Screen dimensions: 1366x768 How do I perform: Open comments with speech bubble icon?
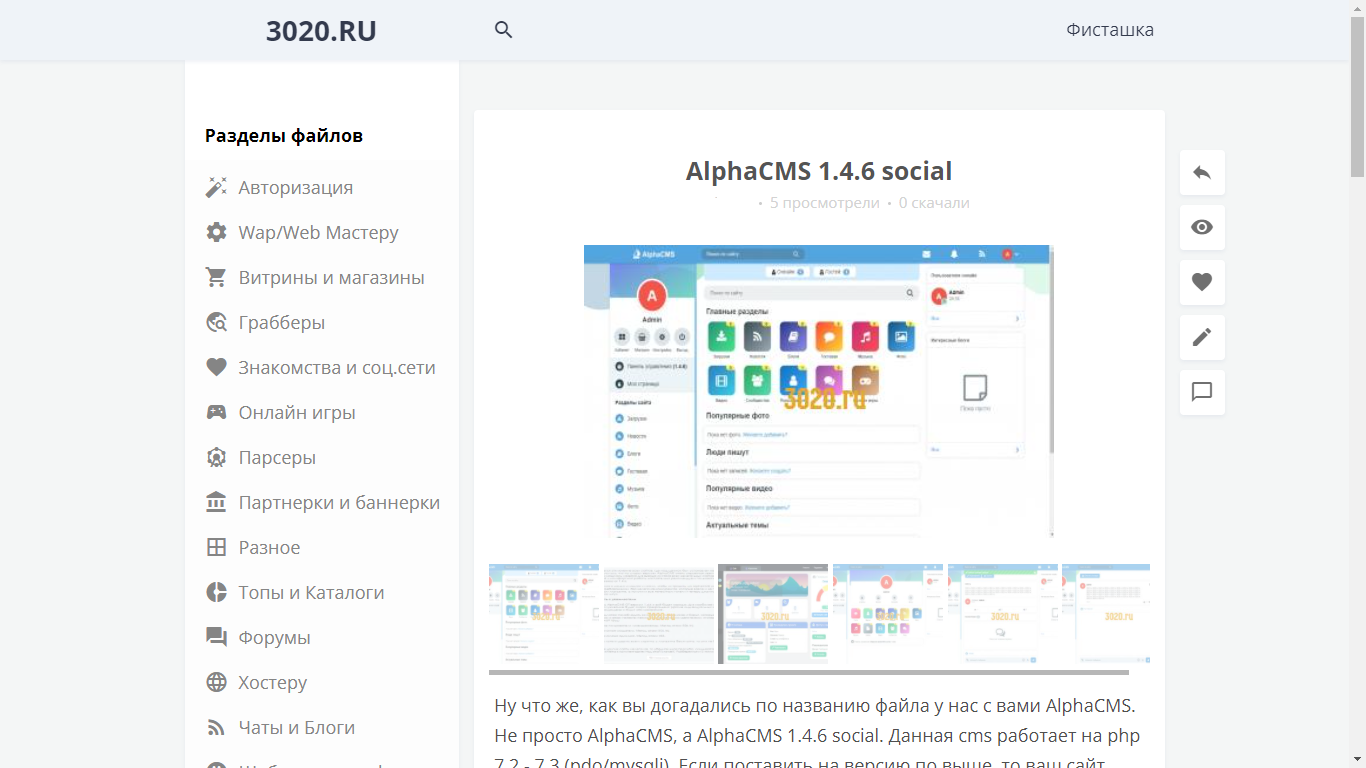click(x=1202, y=392)
